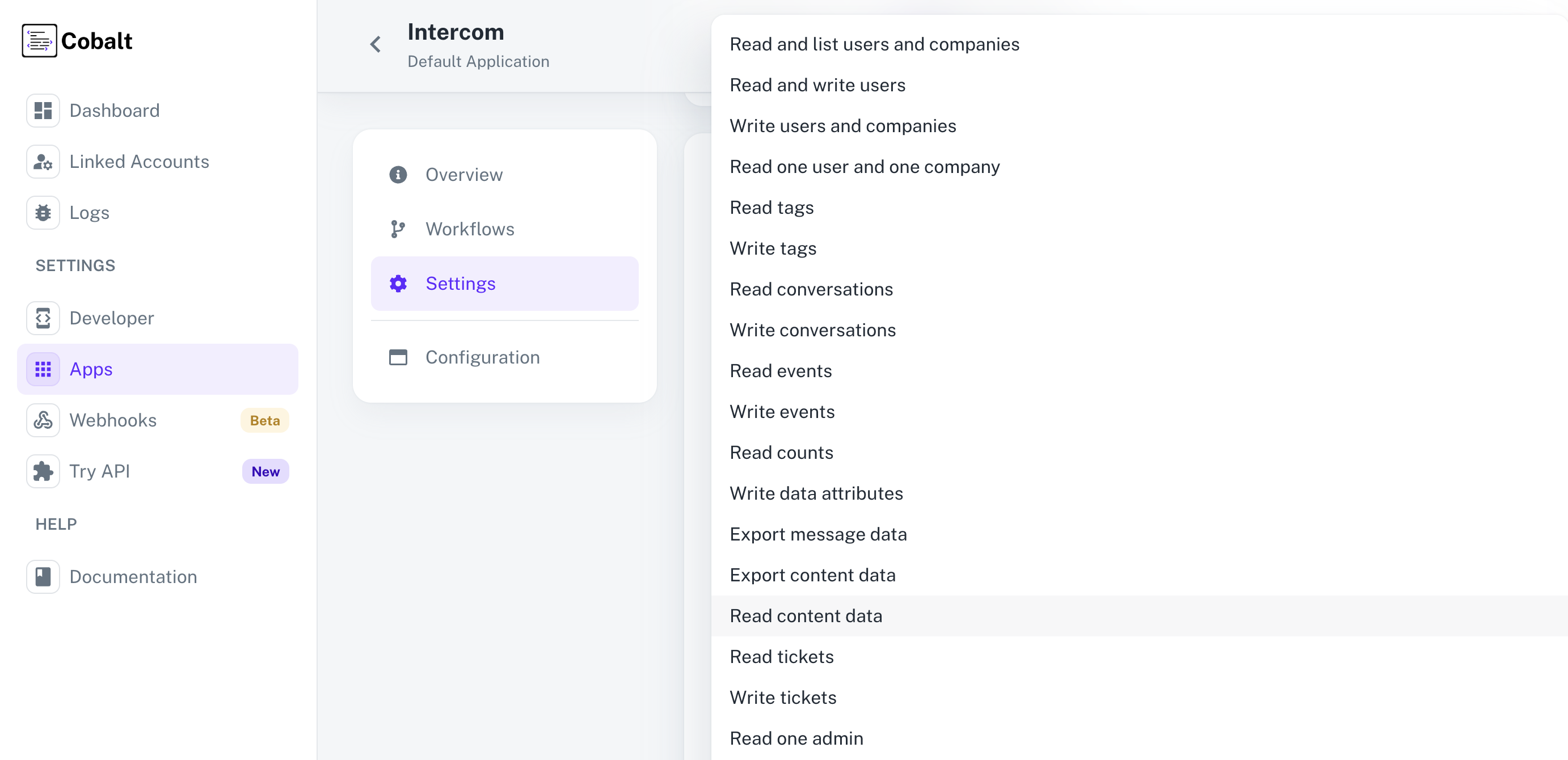Open the Dashboard grid icon

43,110
